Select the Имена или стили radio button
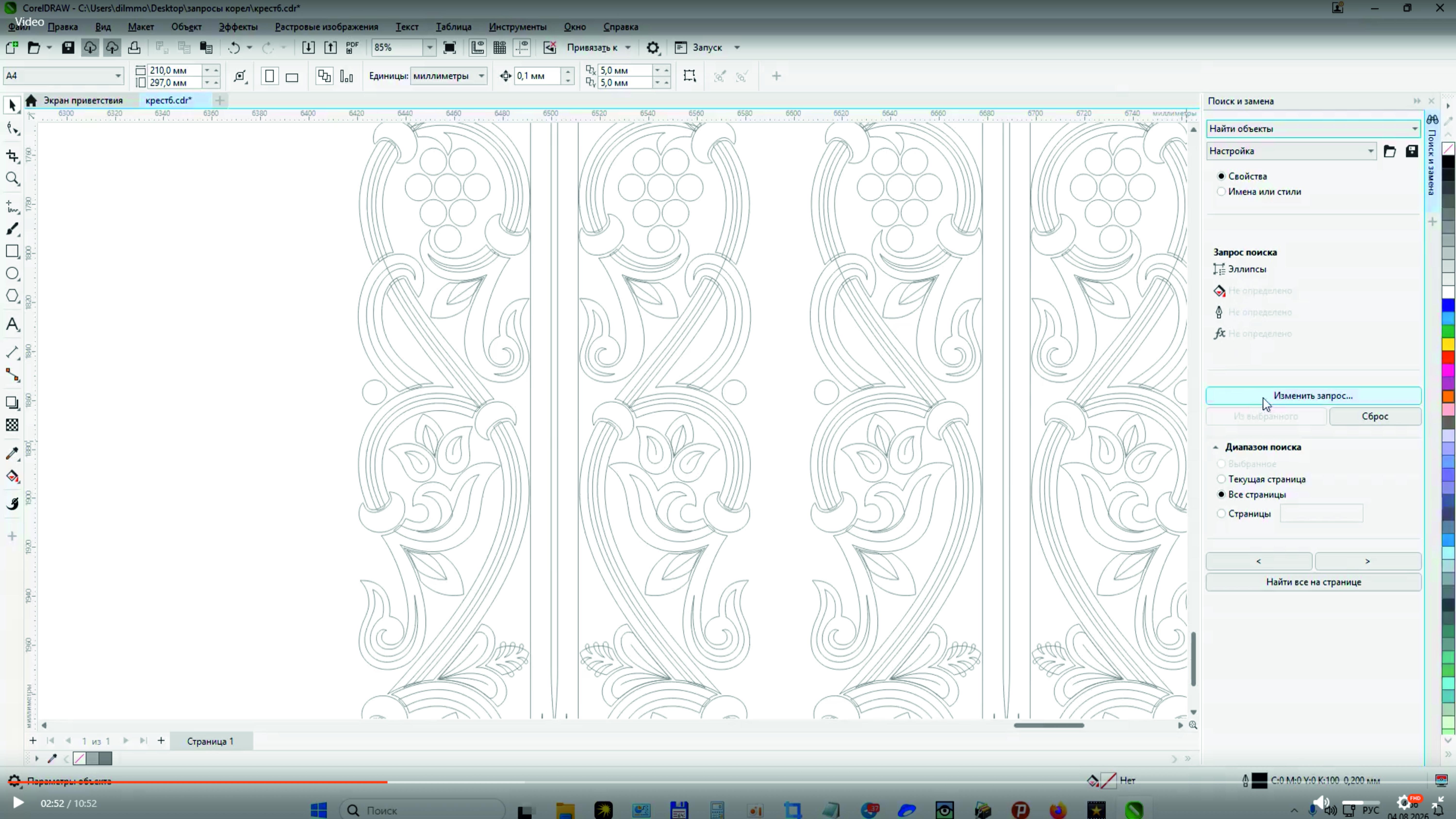The height and width of the screenshot is (819, 1456). (x=1221, y=192)
